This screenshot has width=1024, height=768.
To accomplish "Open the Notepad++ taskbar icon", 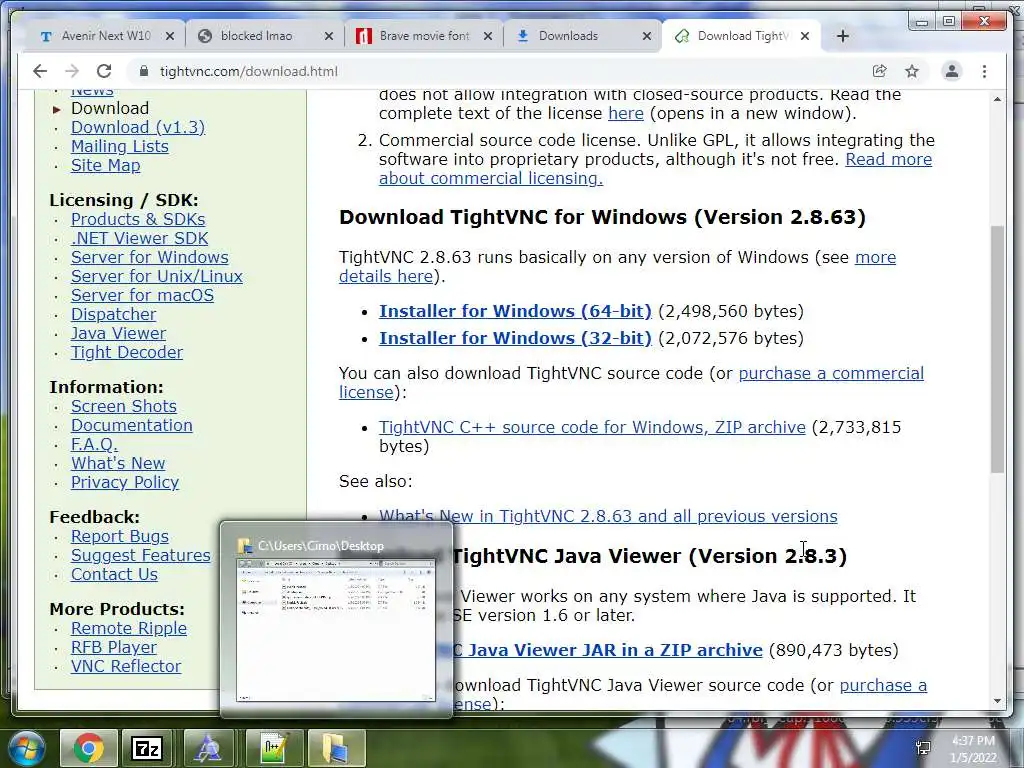I will coord(274,748).
